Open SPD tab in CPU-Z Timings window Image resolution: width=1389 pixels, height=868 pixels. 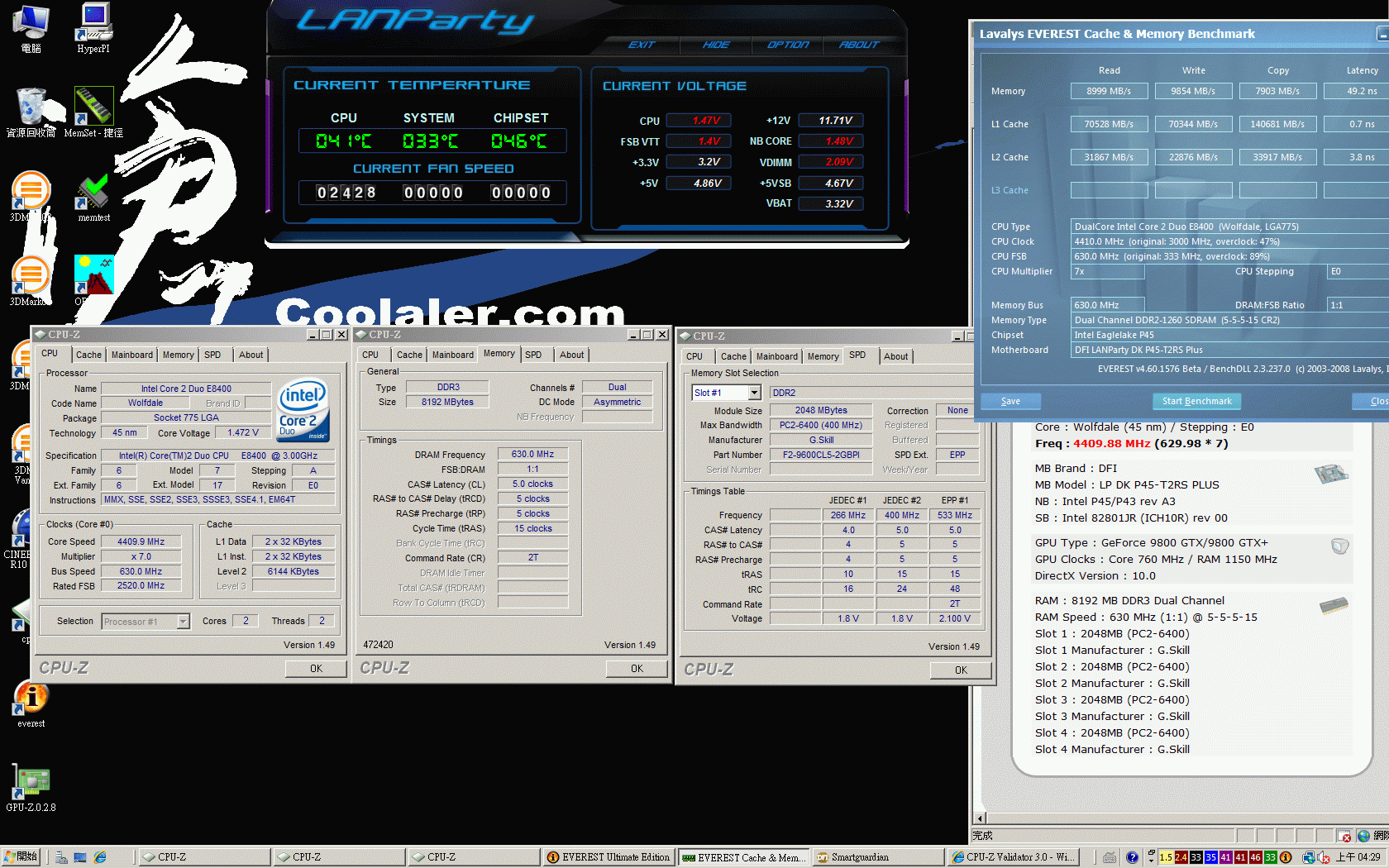click(533, 355)
